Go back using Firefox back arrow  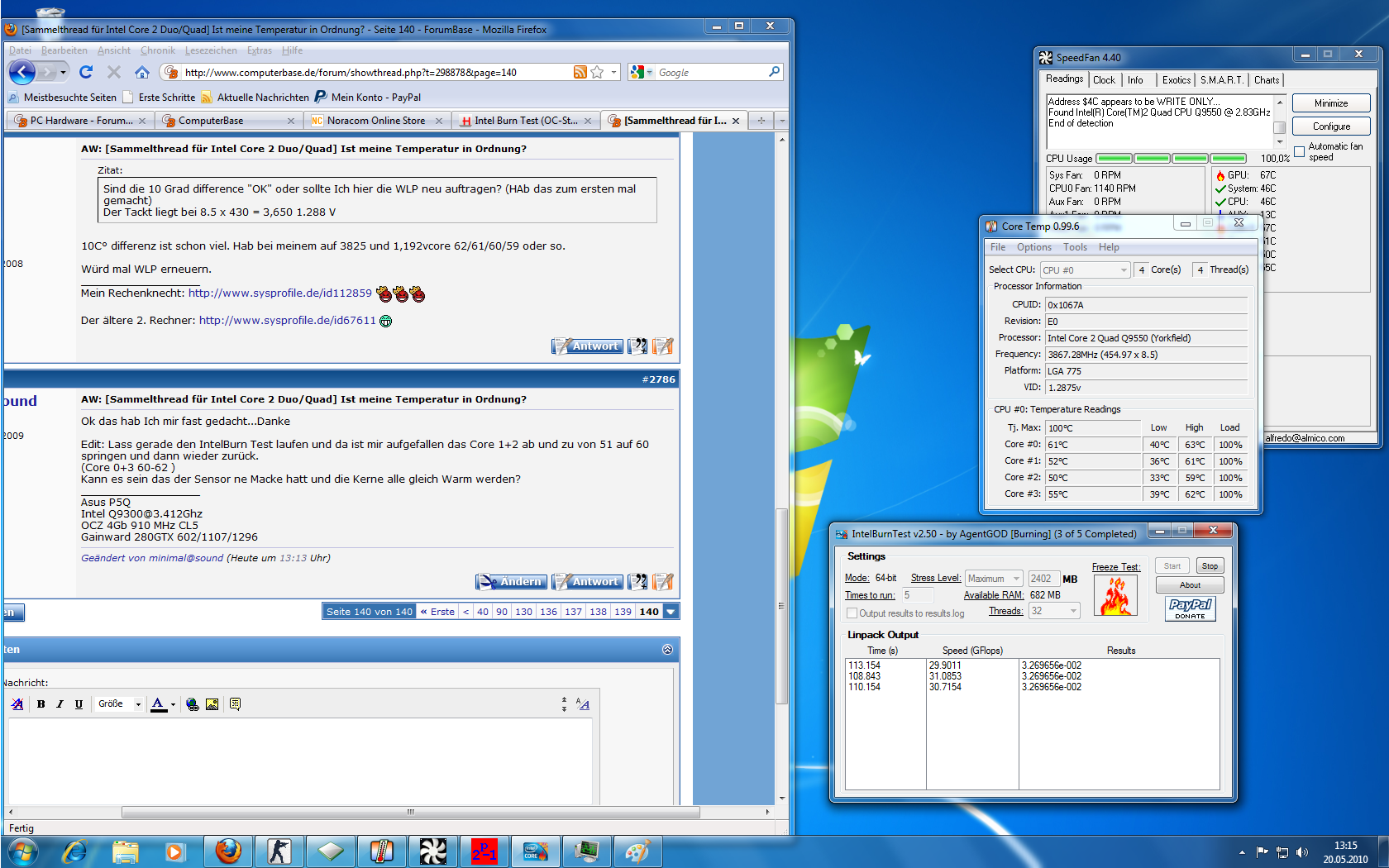point(22,72)
